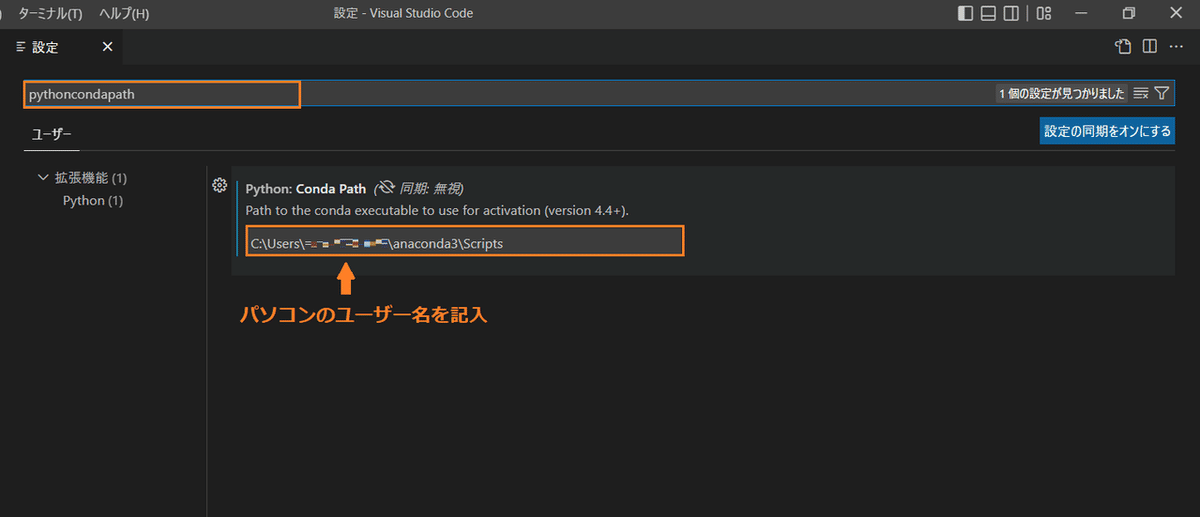
Task: Open the ヘルプ(H) menu
Action: [124, 13]
